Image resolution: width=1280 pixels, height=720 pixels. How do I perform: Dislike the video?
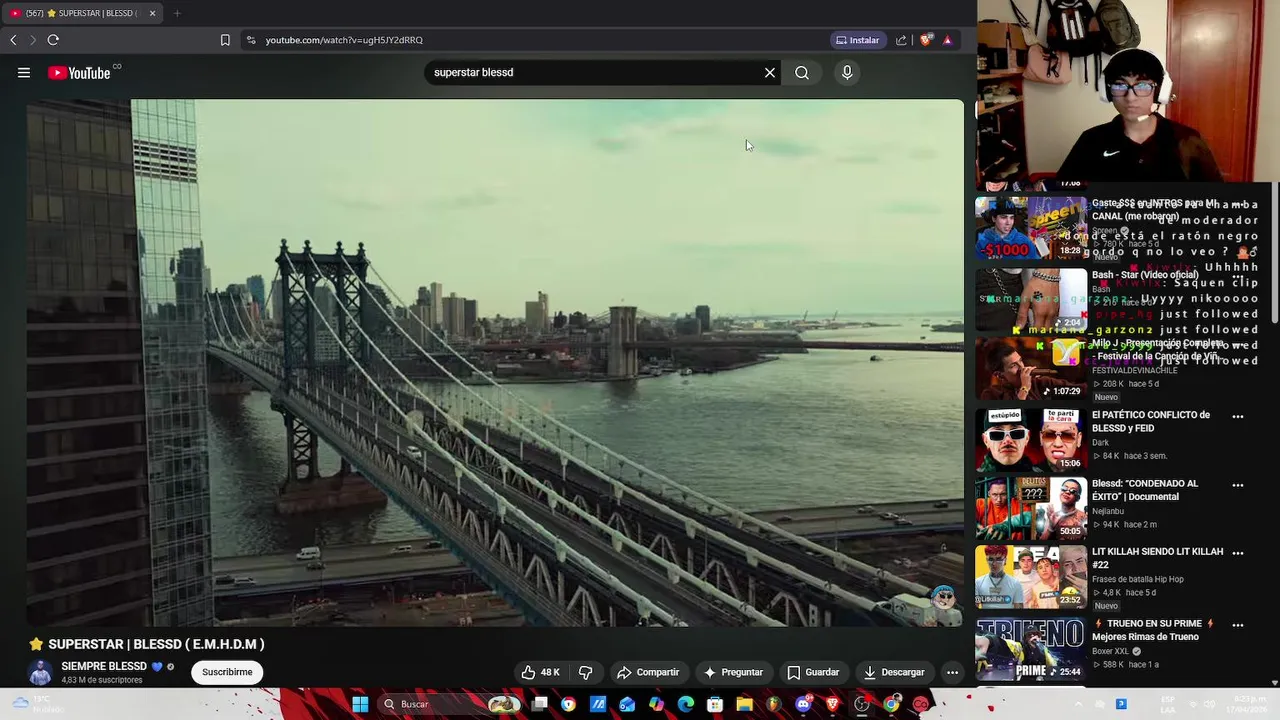pos(586,672)
